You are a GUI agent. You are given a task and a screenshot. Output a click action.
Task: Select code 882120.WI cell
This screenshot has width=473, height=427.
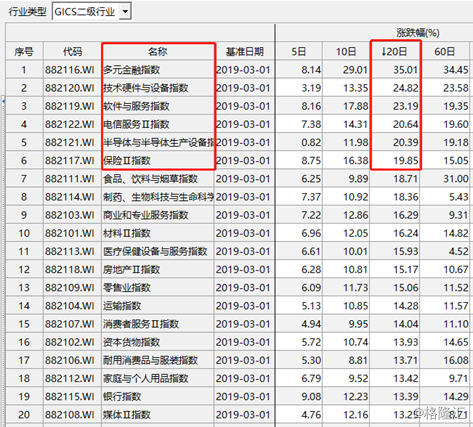click(x=70, y=88)
